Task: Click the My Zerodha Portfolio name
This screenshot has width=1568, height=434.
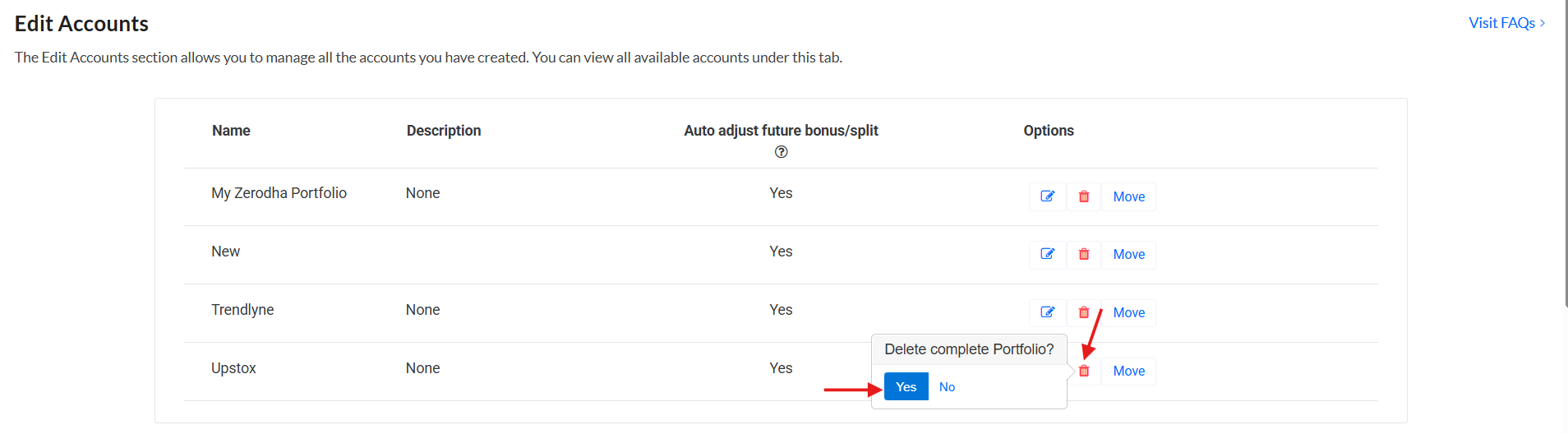Action: click(279, 193)
